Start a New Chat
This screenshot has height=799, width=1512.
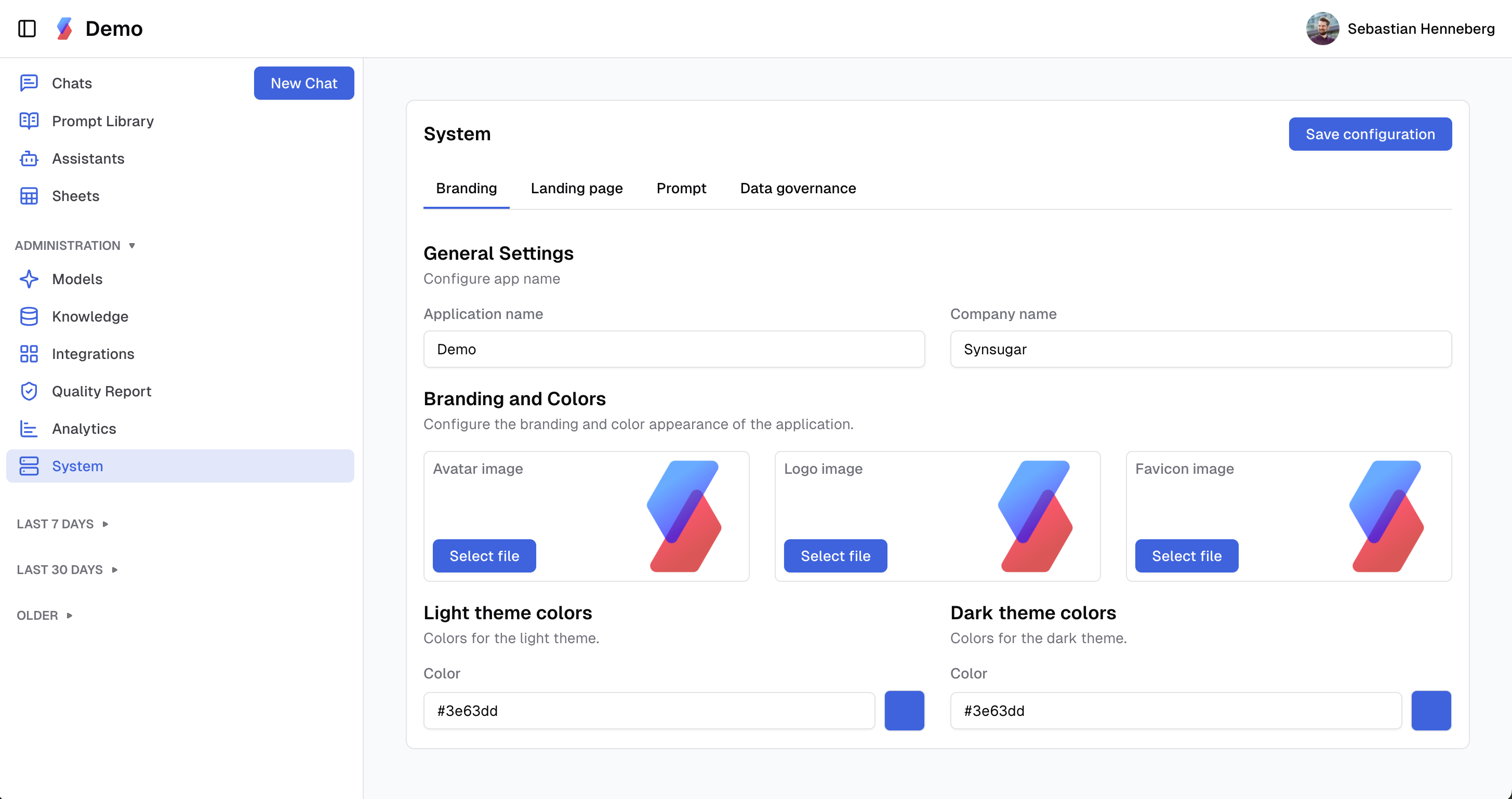coord(304,83)
